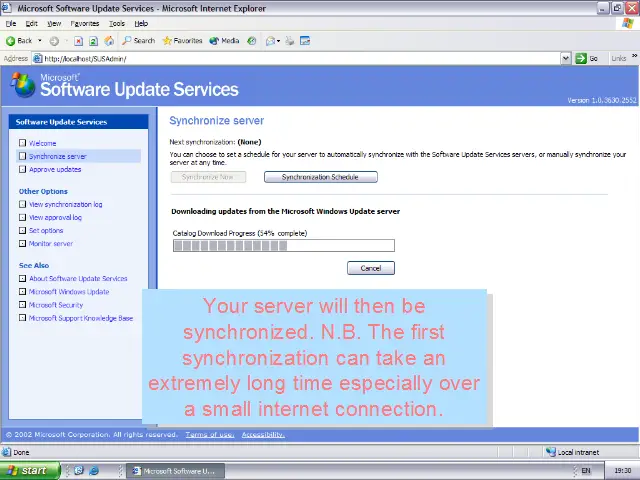Click the Stop loading toolbar icon

point(78,41)
